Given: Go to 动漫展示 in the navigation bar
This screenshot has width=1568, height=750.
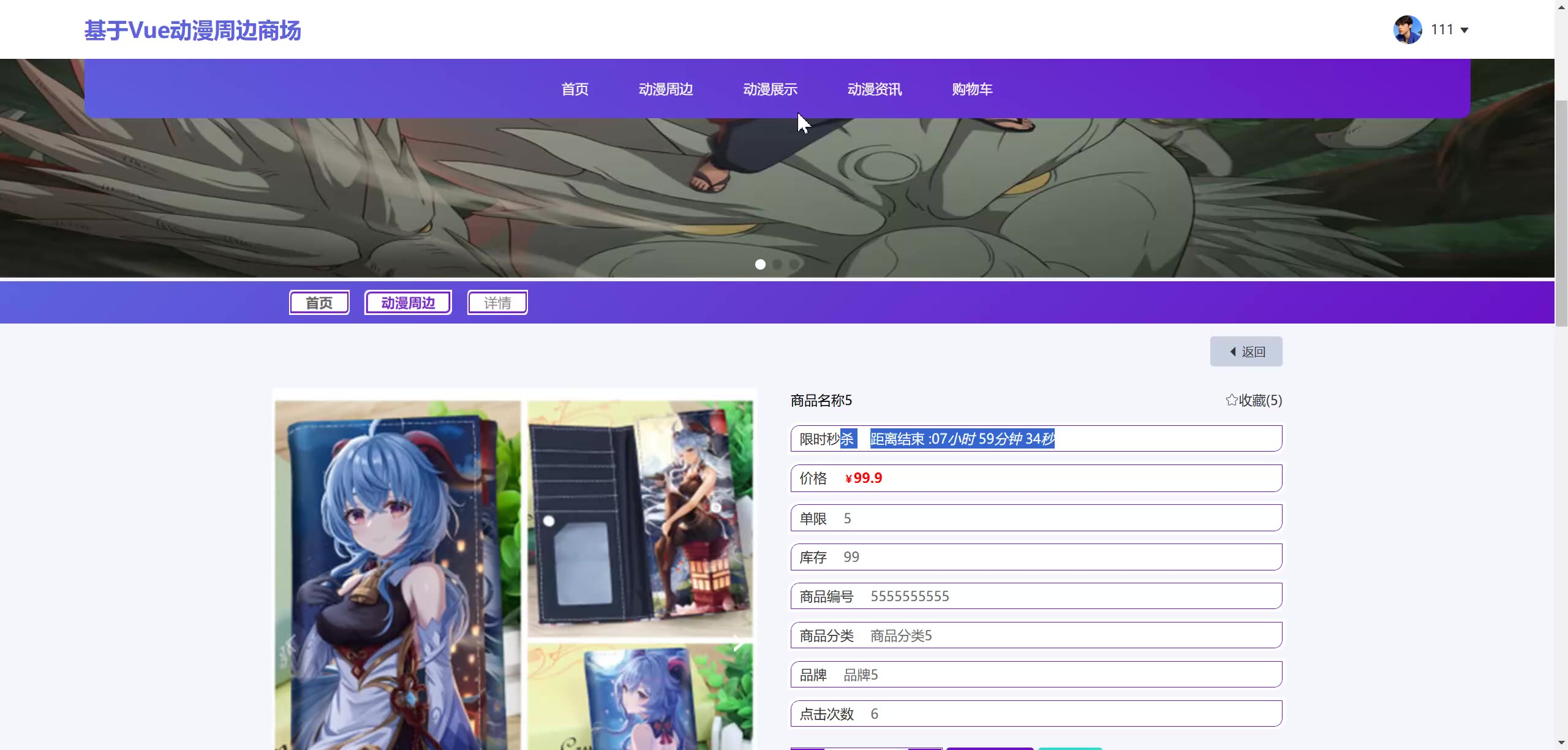Looking at the screenshot, I should click(x=770, y=89).
